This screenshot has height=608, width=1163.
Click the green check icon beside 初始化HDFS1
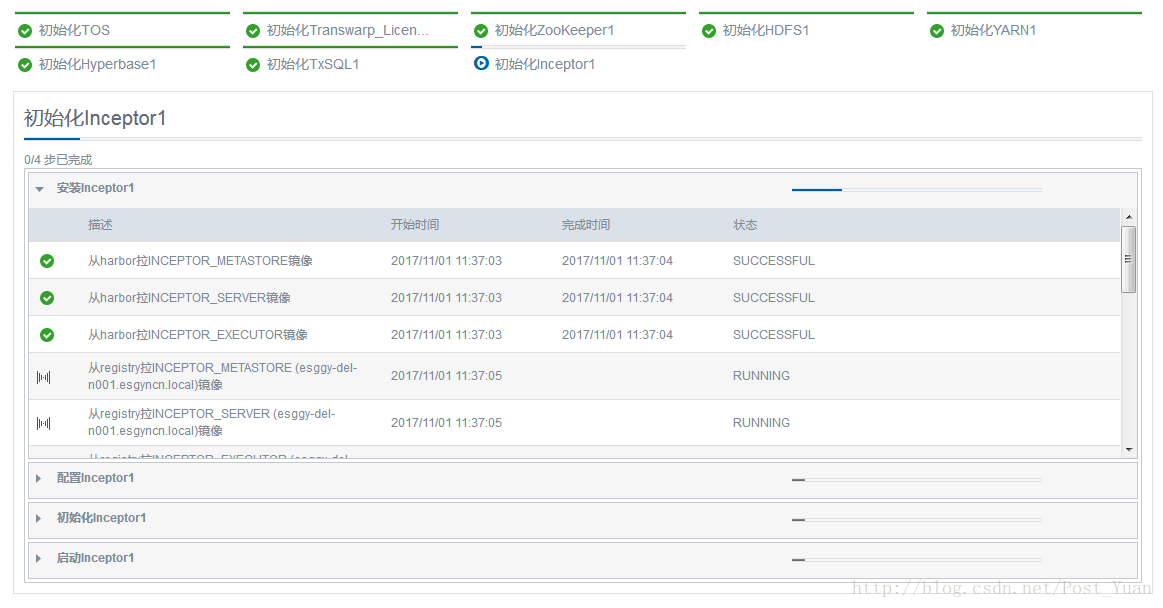click(709, 30)
